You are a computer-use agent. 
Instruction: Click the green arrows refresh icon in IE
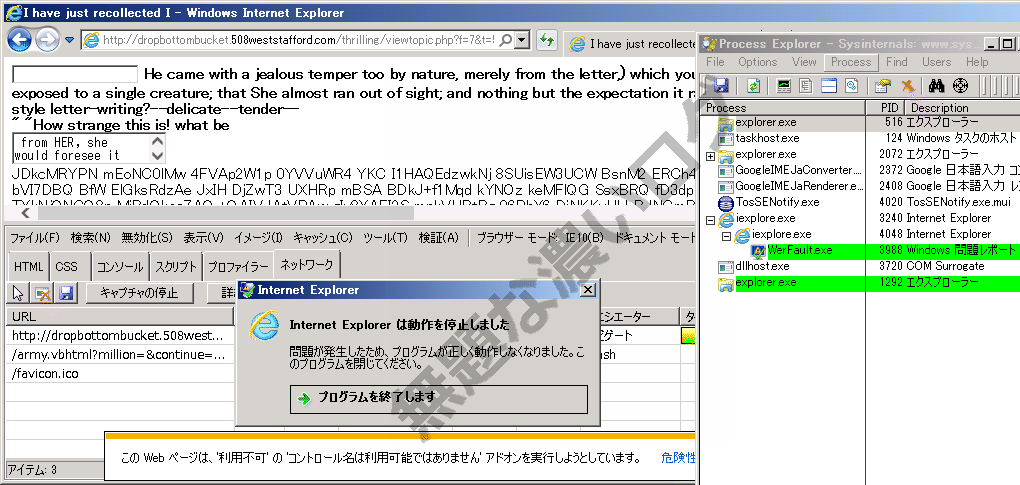(x=546, y=40)
